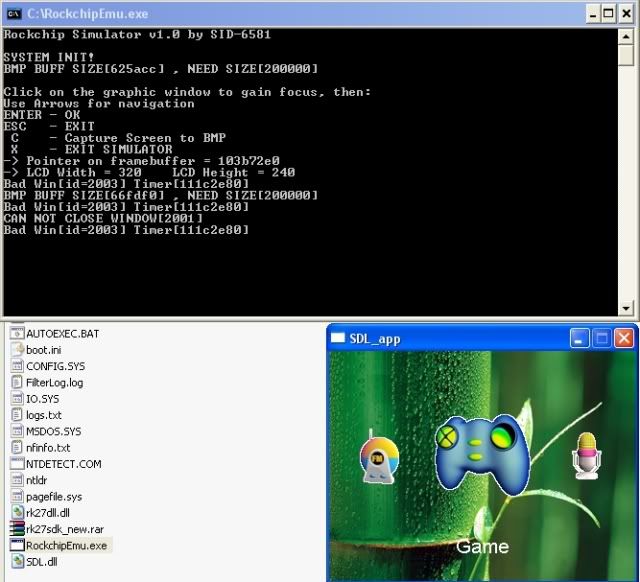Close the RockchipEmu console window
The image size is (640, 582).
pyautogui.click(x=627, y=13)
